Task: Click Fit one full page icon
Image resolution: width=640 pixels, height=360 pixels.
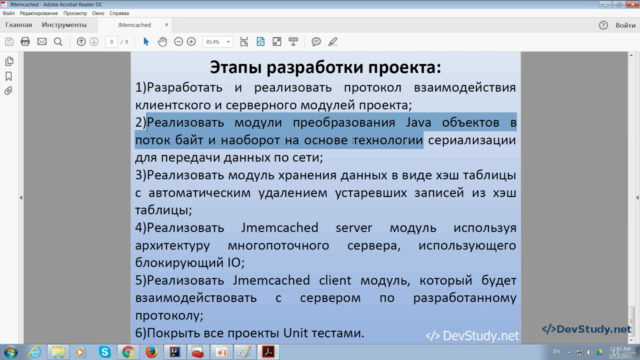Action: [260, 42]
